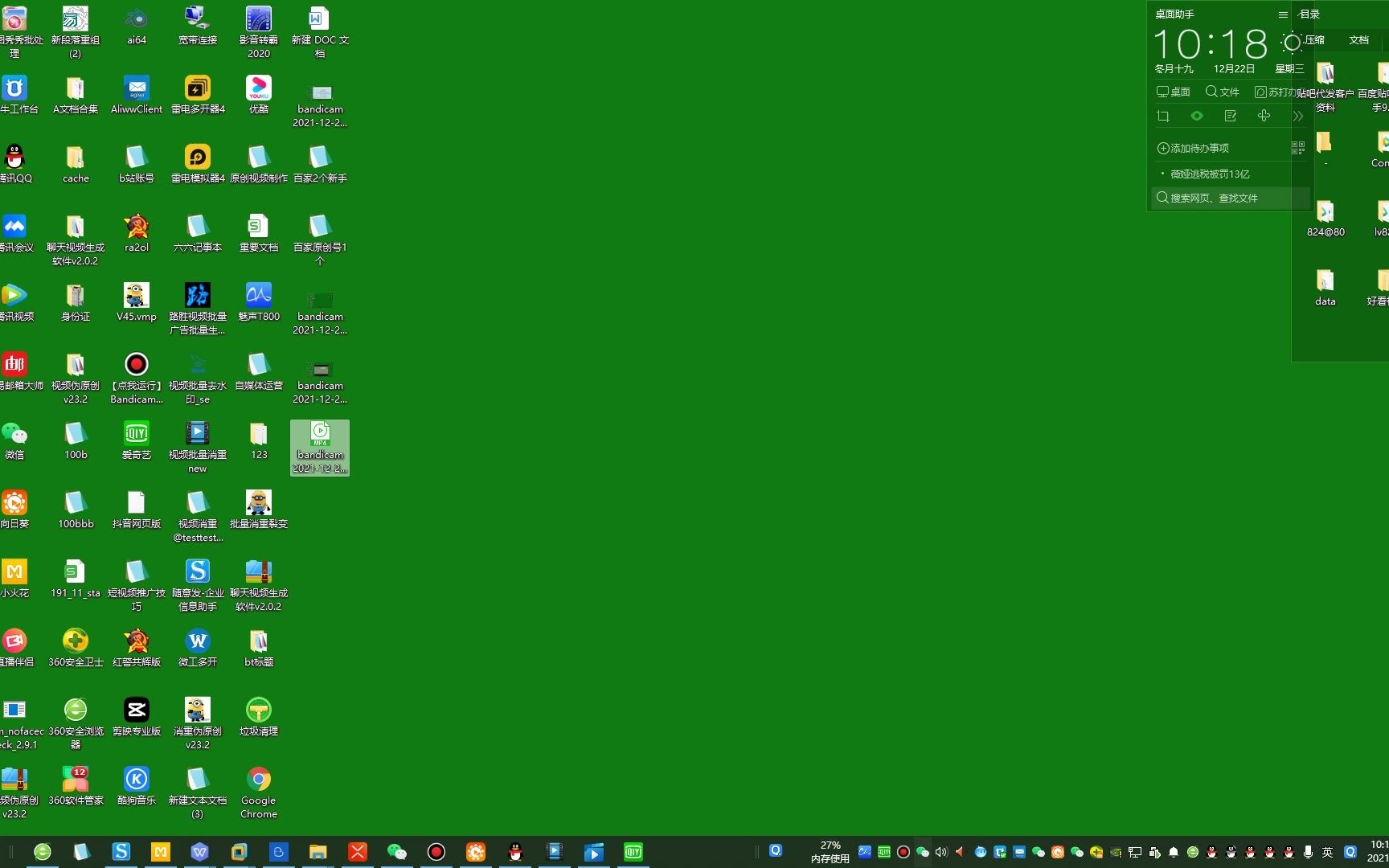Select the 红警共辉版 desktop icon
This screenshot has height=868, width=1389.
click(x=137, y=648)
